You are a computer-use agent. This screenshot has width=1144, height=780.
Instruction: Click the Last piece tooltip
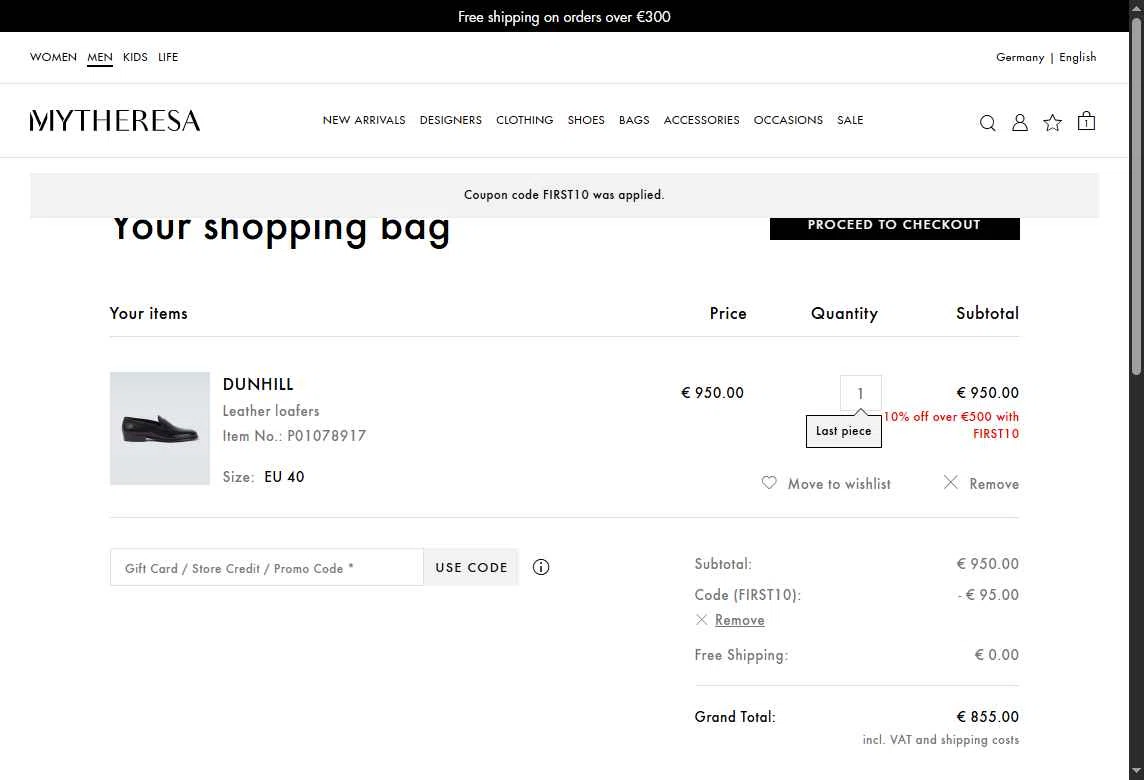tap(843, 430)
